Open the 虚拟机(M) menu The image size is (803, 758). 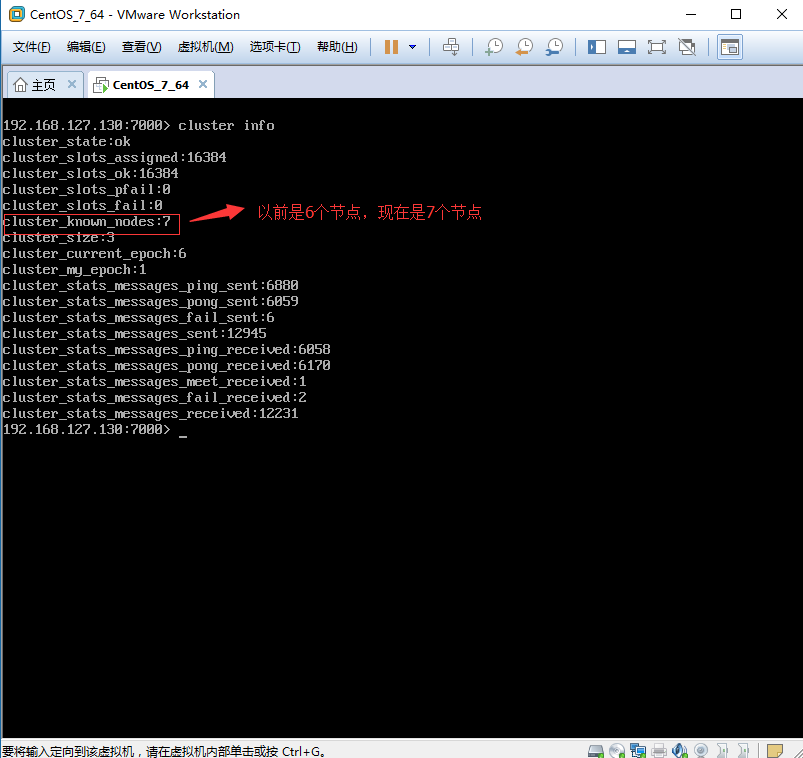[205, 47]
